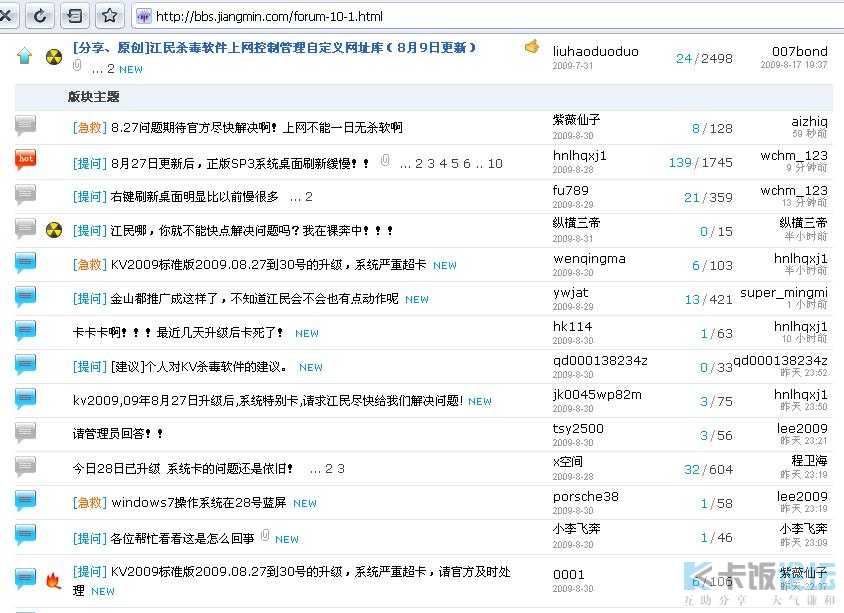This screenshot has height=613, width=844.
Task: Click the bookmark star icon
Action: (x=110, y=16)
